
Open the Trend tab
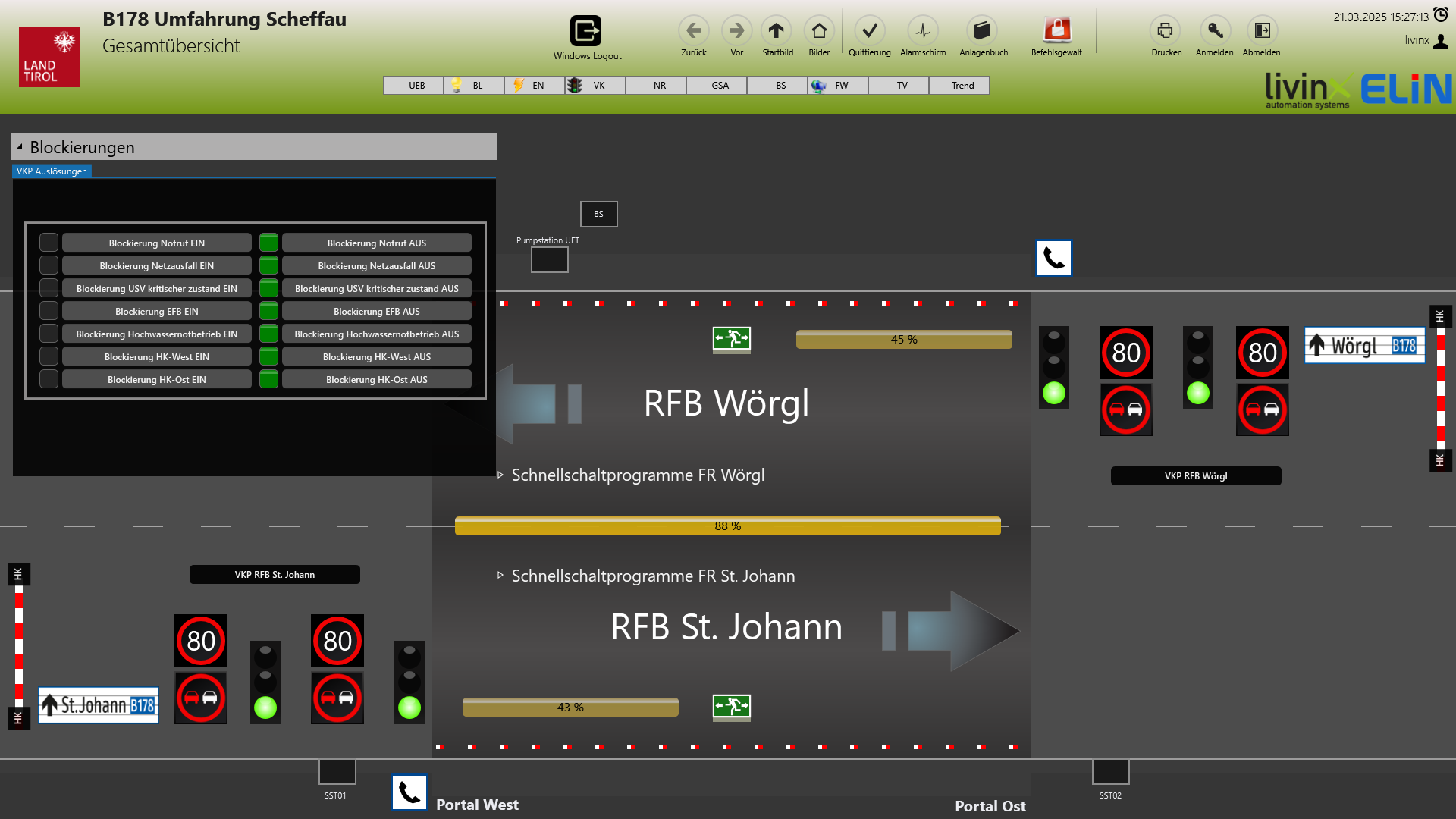962,86
